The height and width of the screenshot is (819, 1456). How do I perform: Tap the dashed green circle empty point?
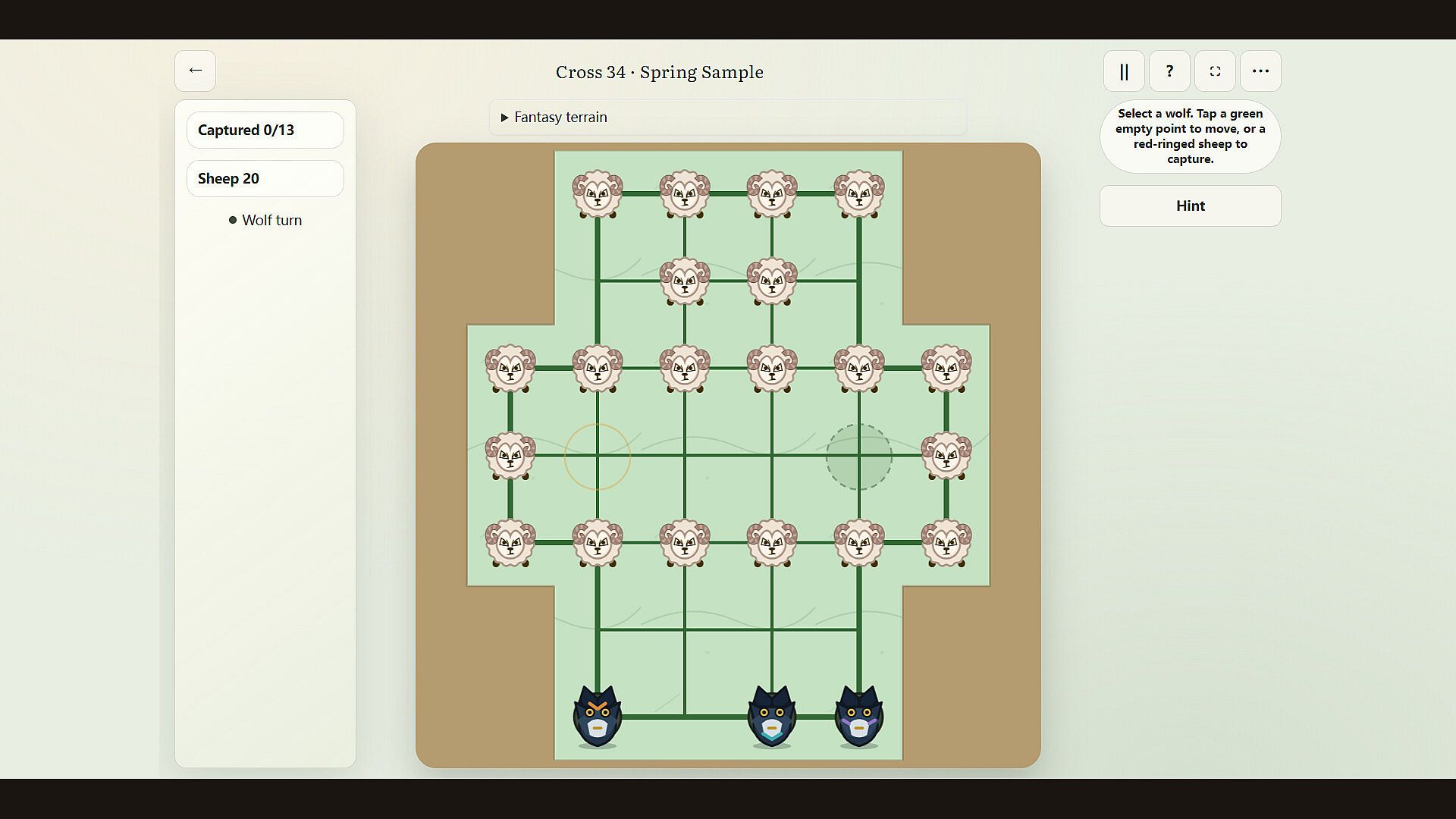859,457
